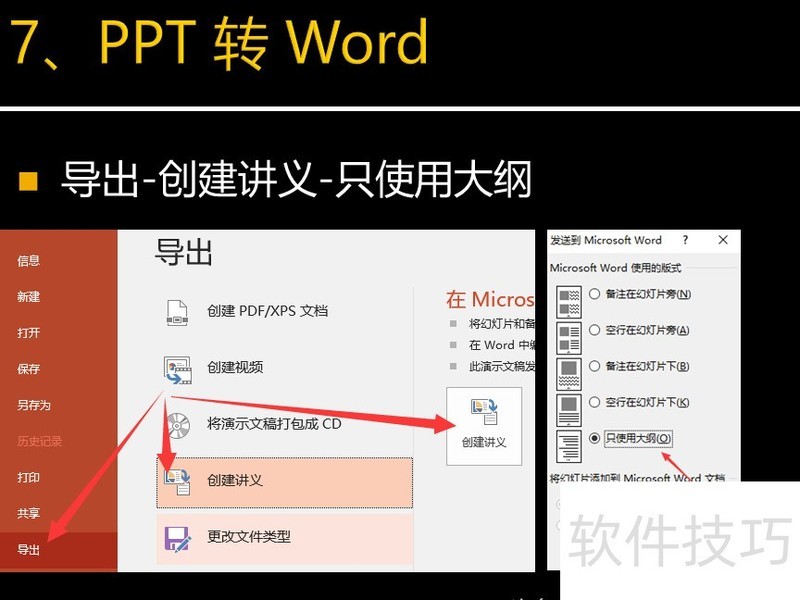The width and height of the screenshot is (800, 600).
Task: Click the change file type floppy icon
Action: point(178,539)
